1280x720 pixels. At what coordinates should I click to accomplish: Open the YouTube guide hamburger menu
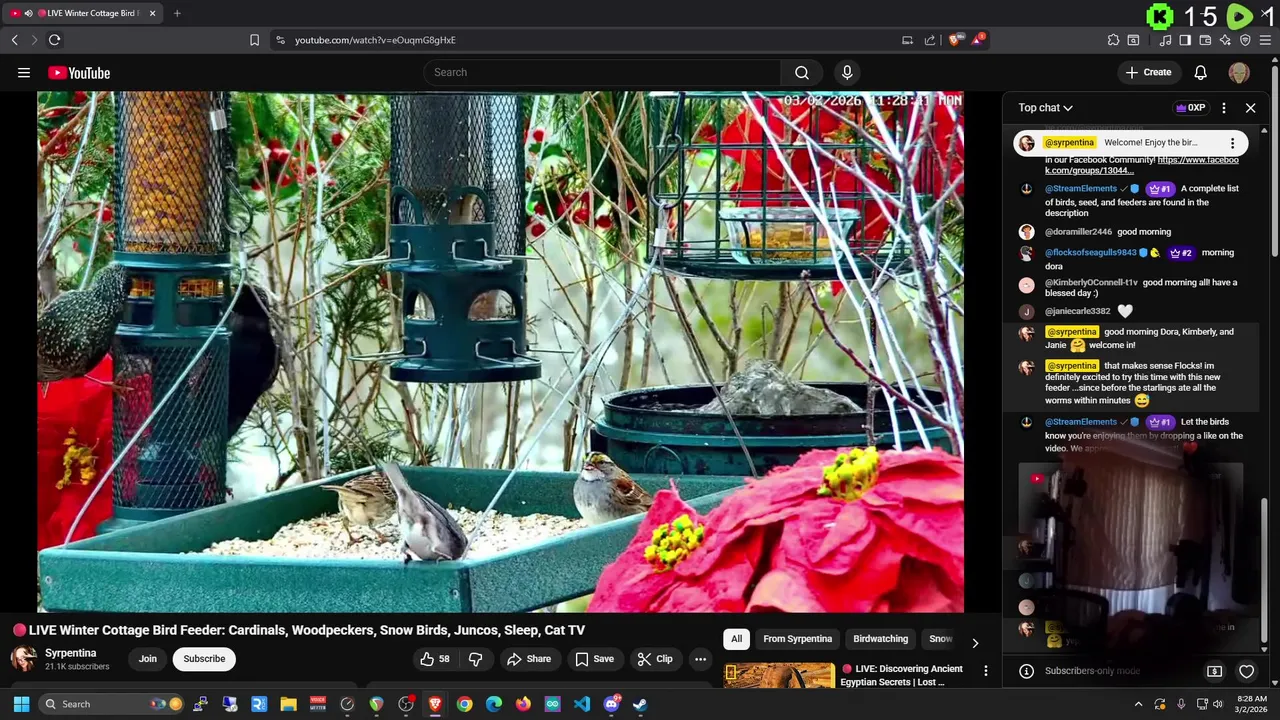click(24, 72)
